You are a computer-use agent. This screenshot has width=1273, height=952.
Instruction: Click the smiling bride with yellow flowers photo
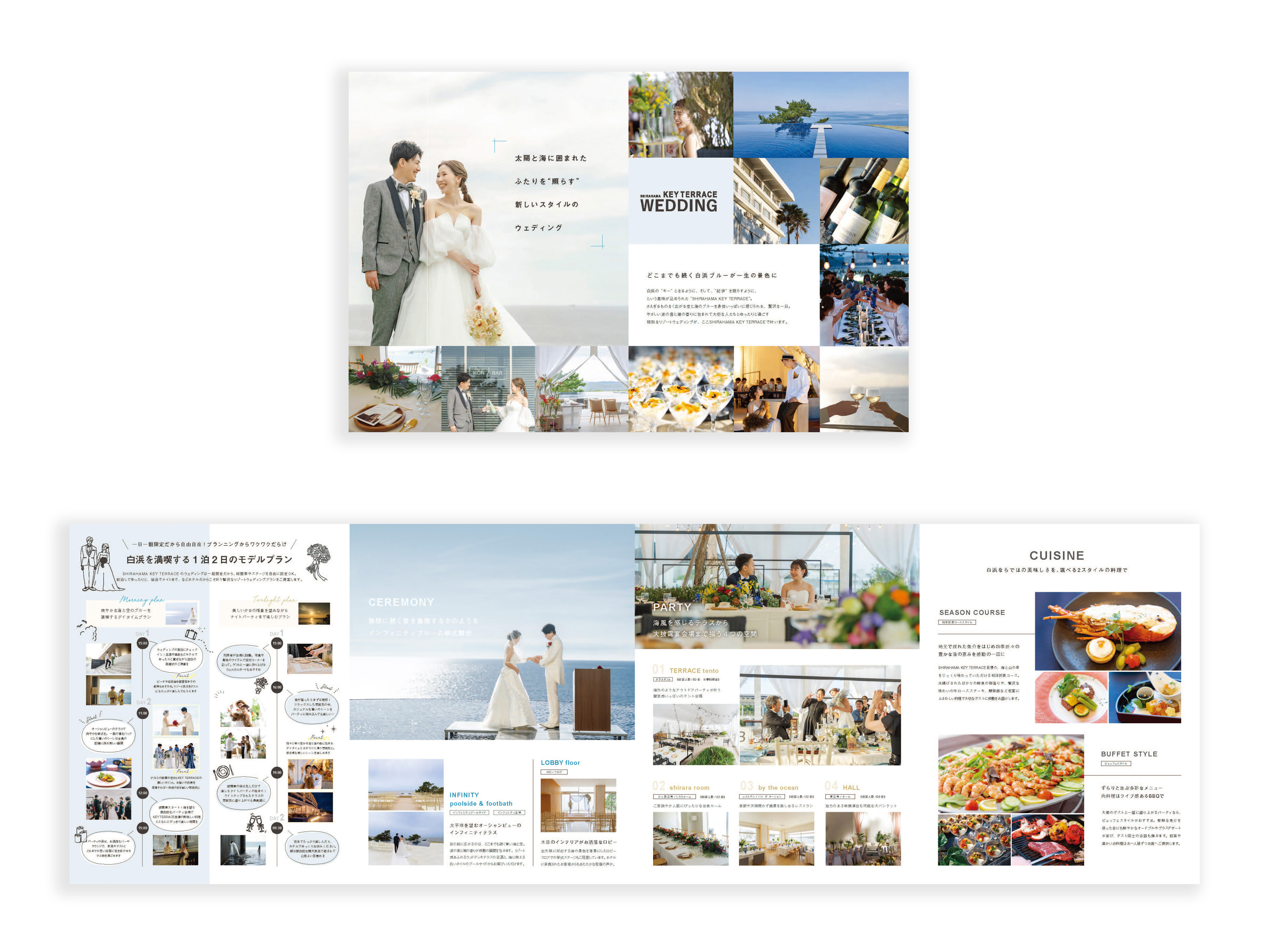click(680, 114)
